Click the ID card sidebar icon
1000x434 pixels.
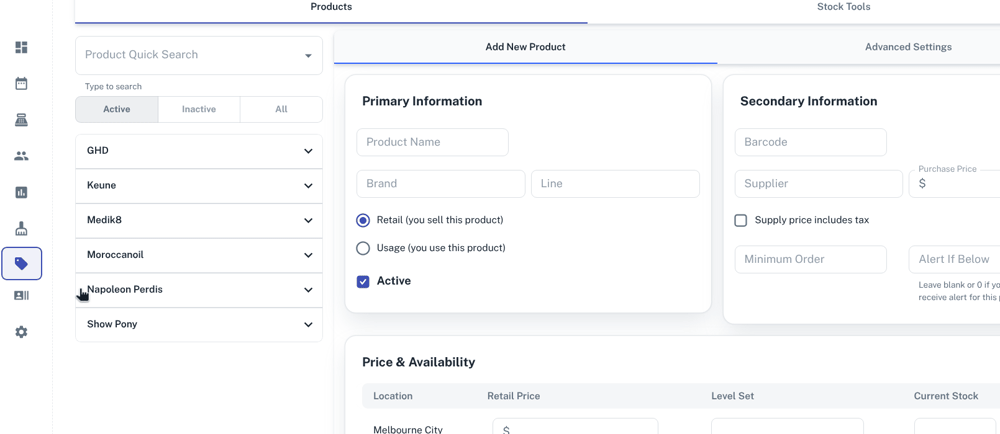tap(21, 296)
